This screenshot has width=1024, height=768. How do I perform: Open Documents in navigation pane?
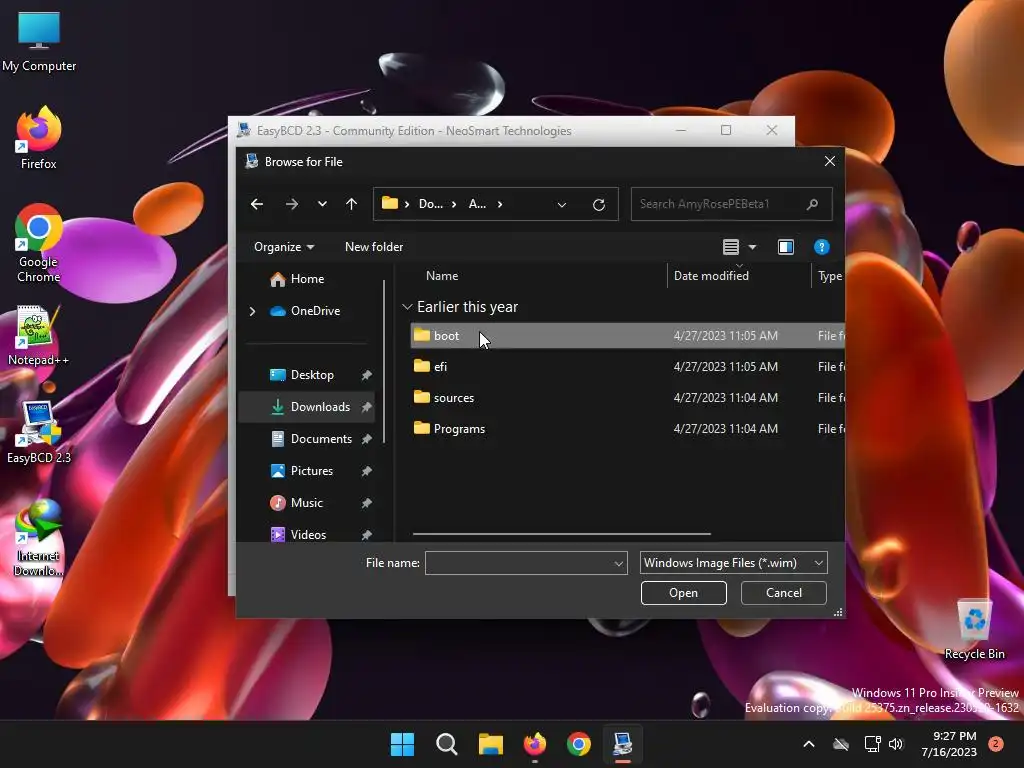click(321, 439)
